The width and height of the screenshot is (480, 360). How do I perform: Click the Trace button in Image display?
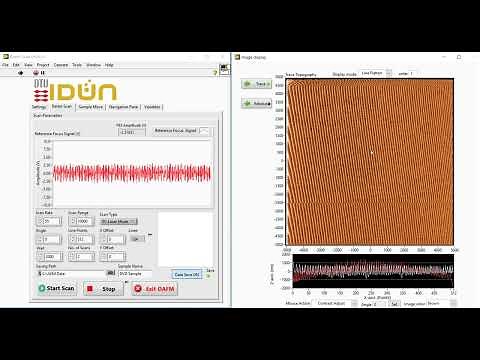256,84
